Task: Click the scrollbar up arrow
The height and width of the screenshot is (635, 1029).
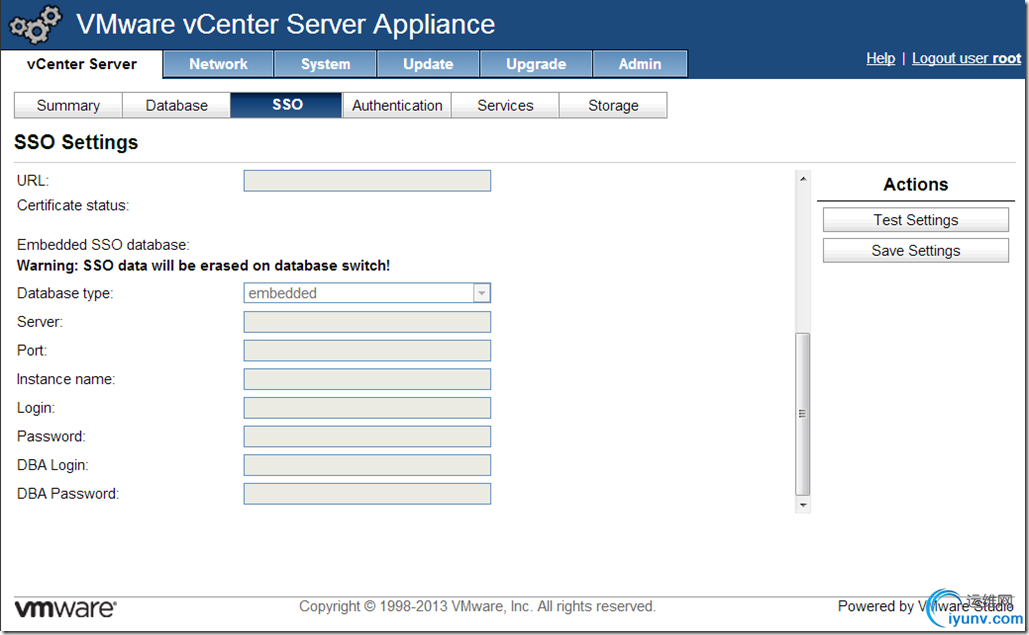Action: pos(803,178)
